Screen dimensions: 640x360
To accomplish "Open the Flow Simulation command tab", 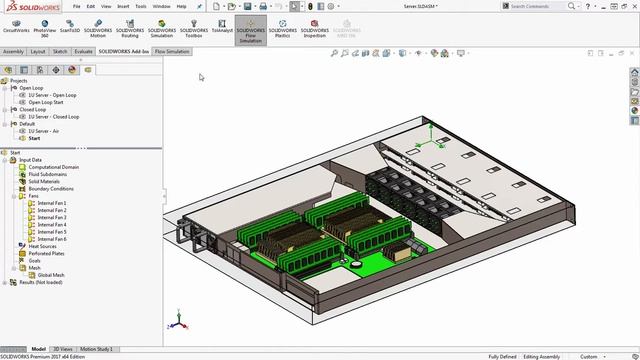I will click(172, 51).
